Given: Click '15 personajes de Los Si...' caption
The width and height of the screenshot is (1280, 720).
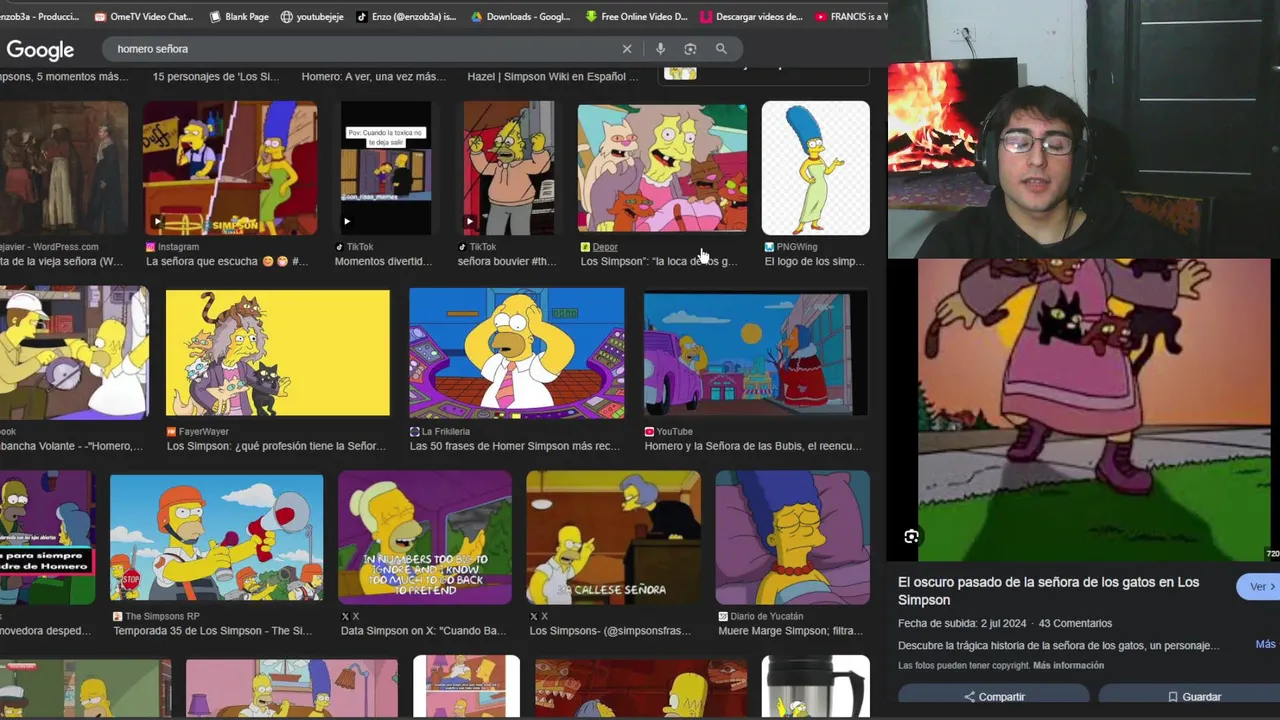Looking at the screenshot, I should tap(215, 77).
